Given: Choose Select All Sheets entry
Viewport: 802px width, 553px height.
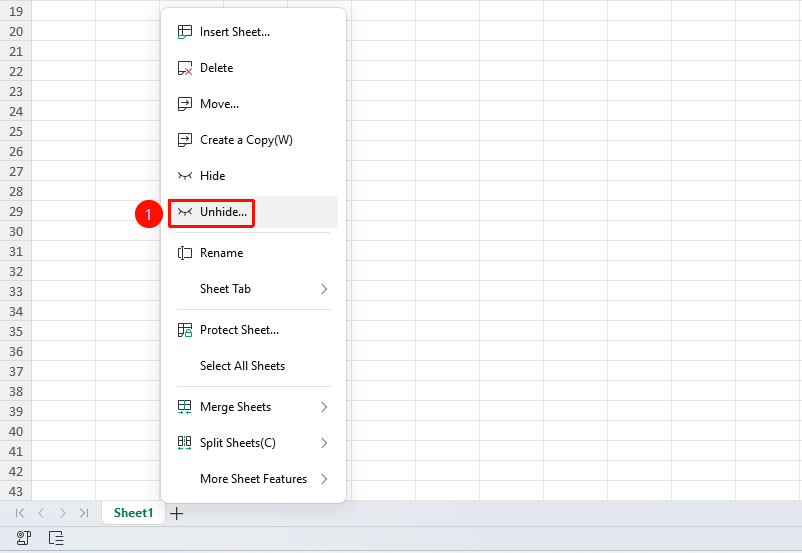Looking at the screenshot, I should click(253, 366).
